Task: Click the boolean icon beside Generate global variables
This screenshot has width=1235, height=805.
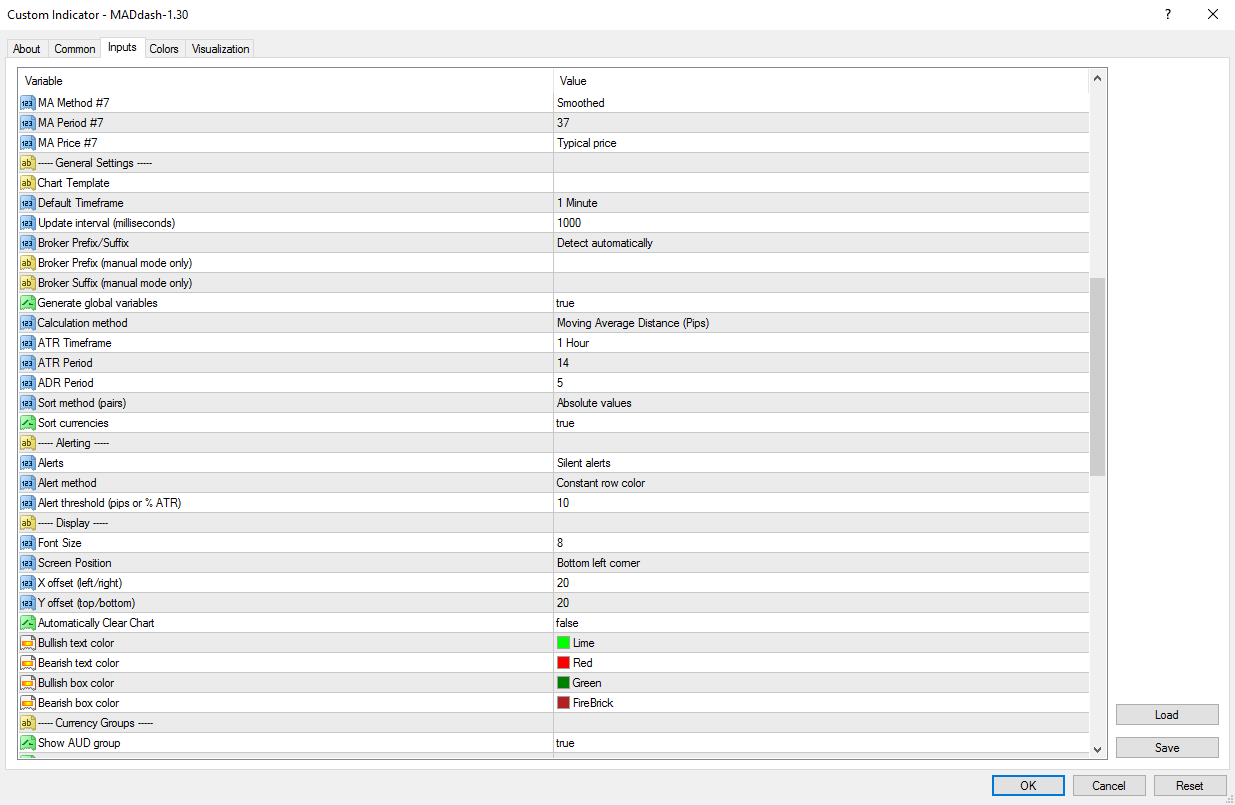Action: (27, 303)
